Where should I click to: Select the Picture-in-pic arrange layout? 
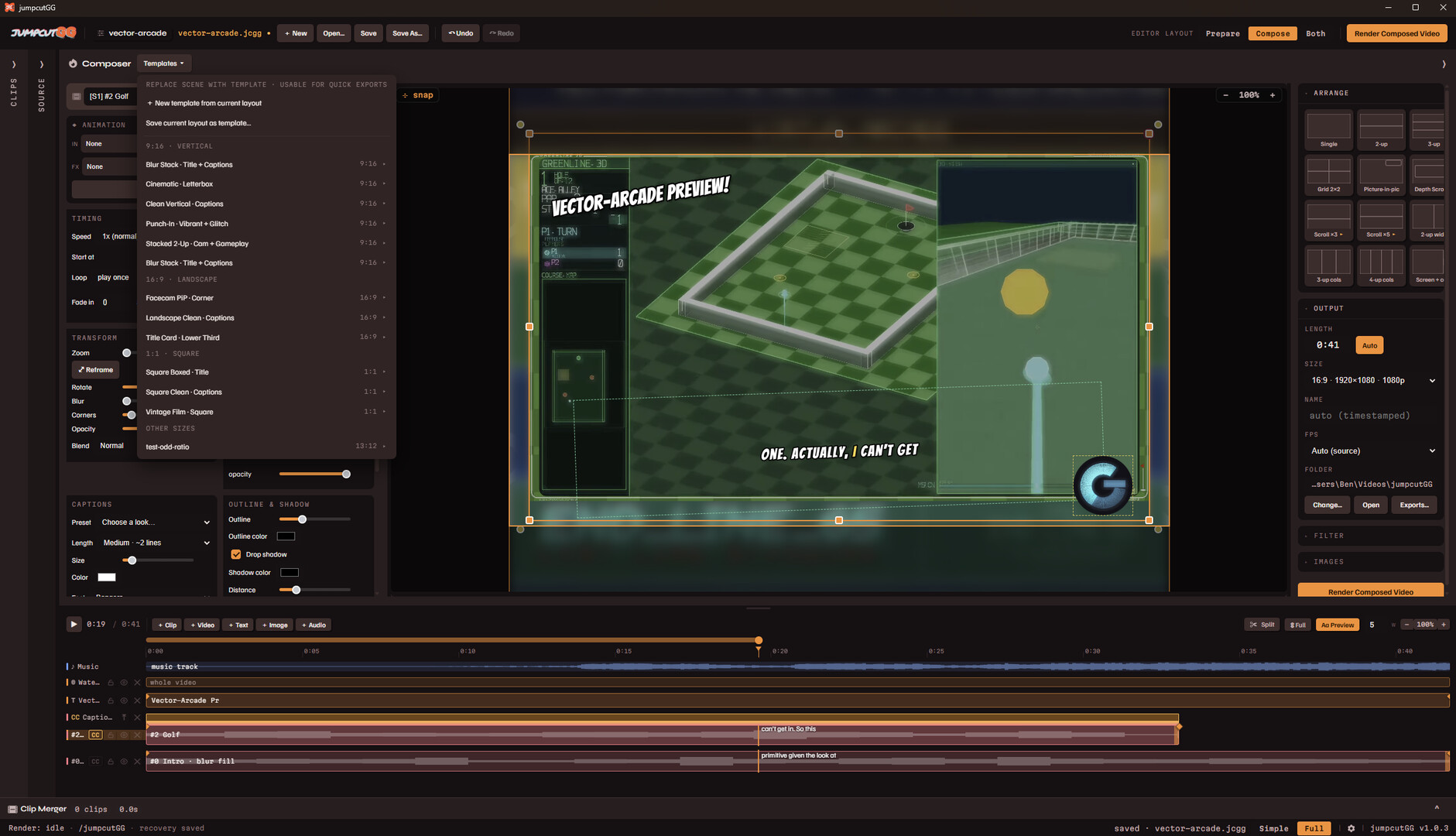click(1381, 175)
